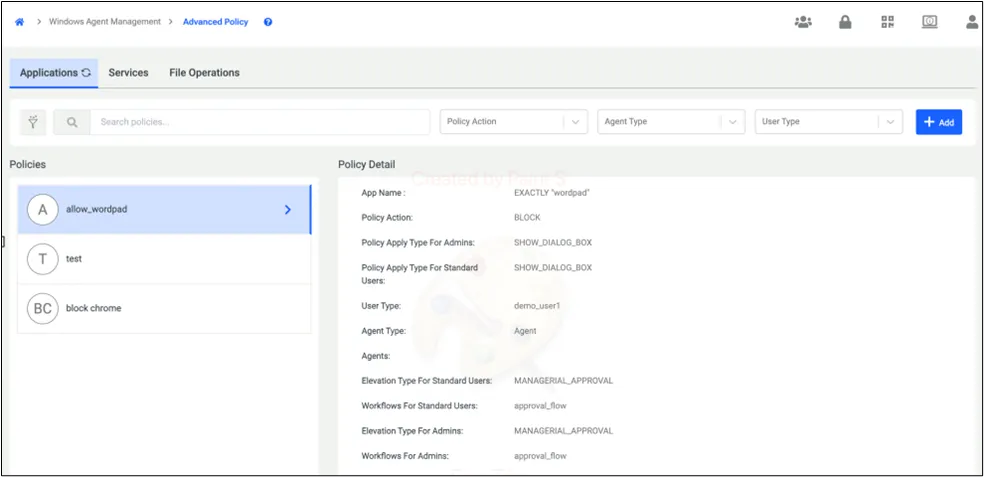Click the search magnifier icon
The height and width of the screenshot is (477, 984).
[72, 122]
